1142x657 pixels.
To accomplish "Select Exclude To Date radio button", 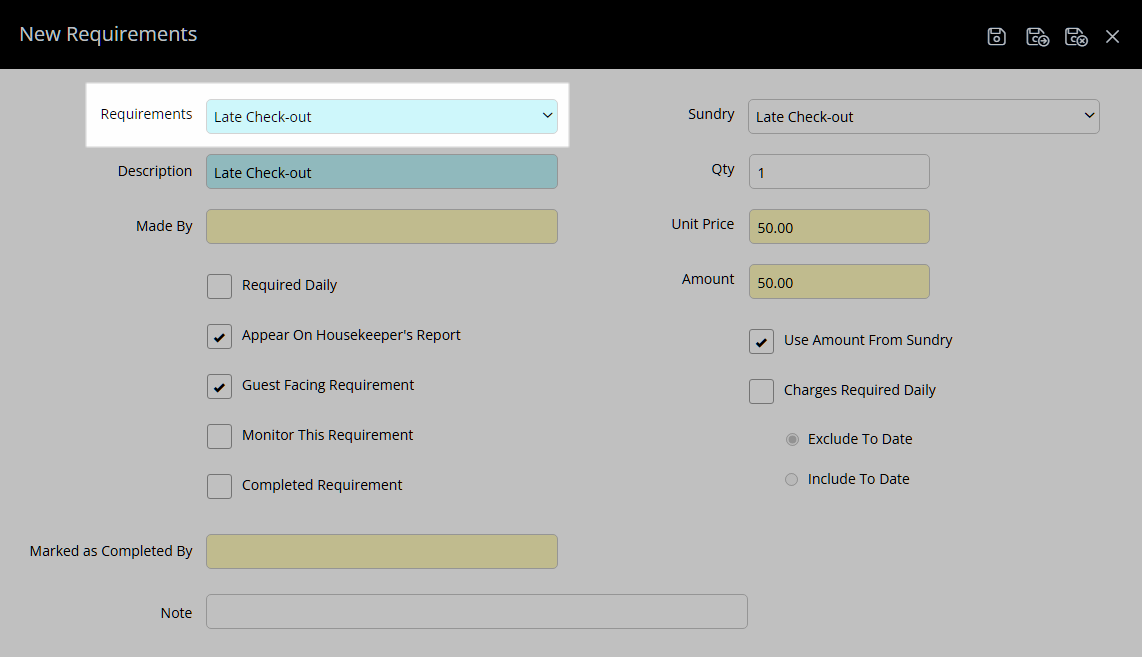I will click(792, 439).
